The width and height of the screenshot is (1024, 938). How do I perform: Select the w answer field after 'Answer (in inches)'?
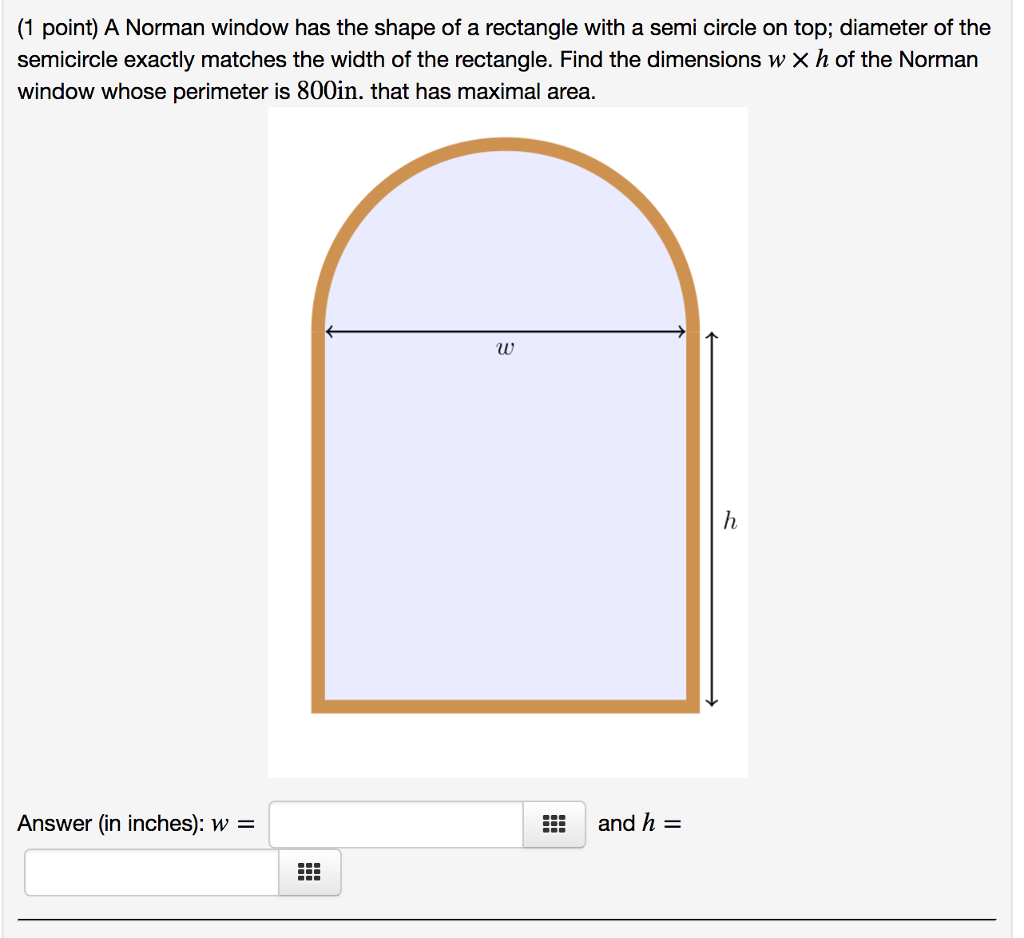(x=395, y=823)
